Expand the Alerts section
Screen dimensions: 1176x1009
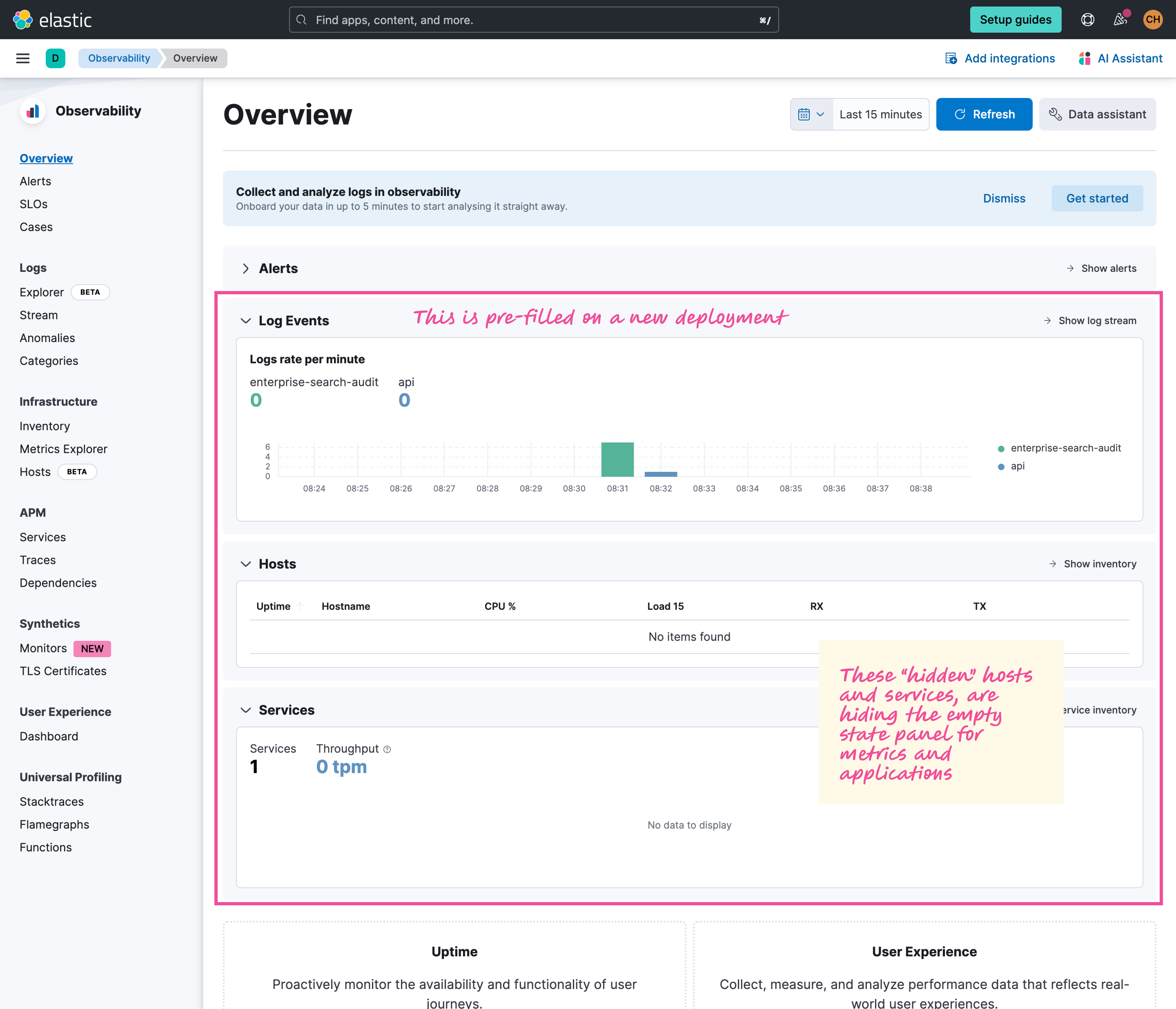click(x=246, y=268)
